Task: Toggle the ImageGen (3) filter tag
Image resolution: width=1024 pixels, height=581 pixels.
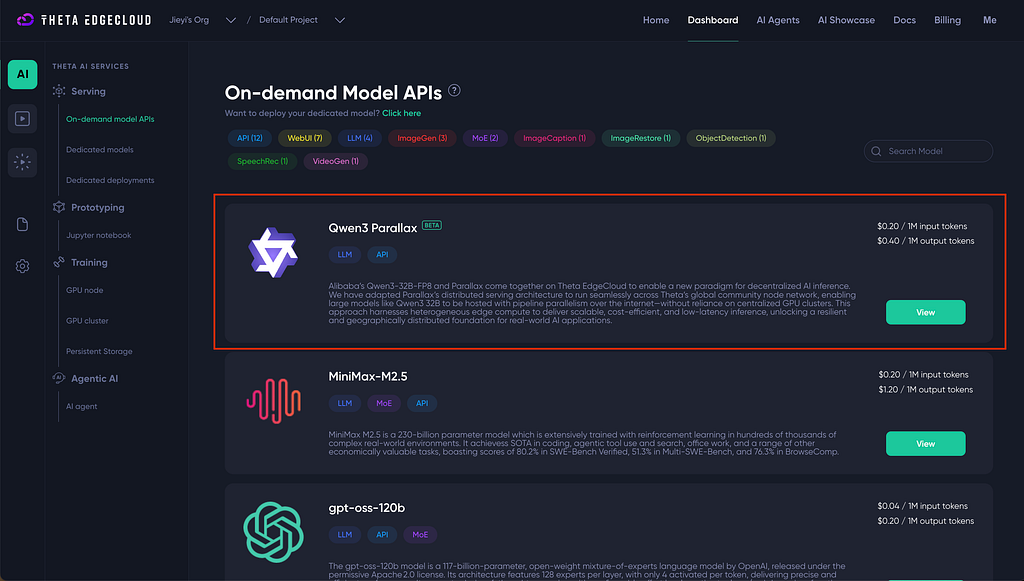Action: click(x=422, y=138)
